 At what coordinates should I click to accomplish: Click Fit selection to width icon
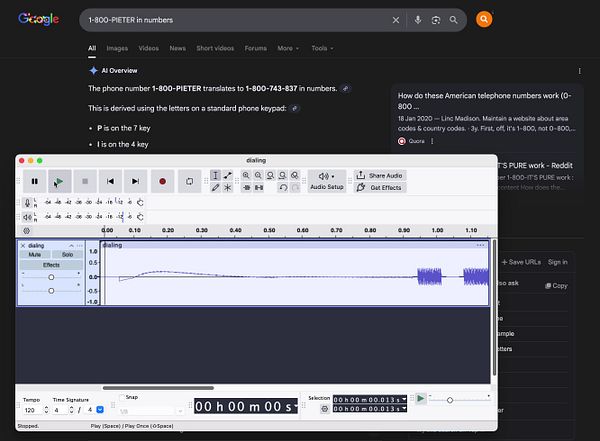click(271, 175)
